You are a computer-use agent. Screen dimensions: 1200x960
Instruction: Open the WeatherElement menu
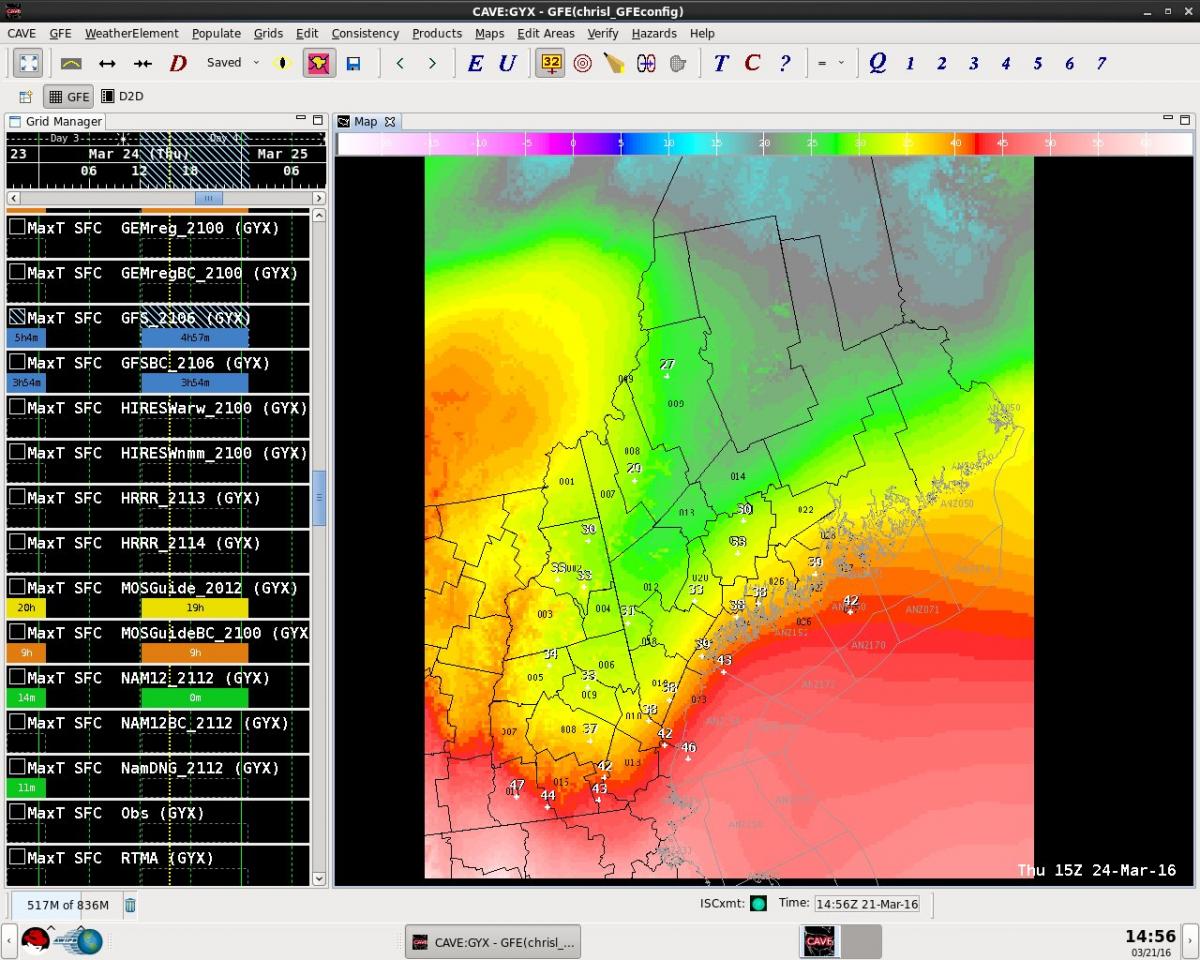[131, 33]
